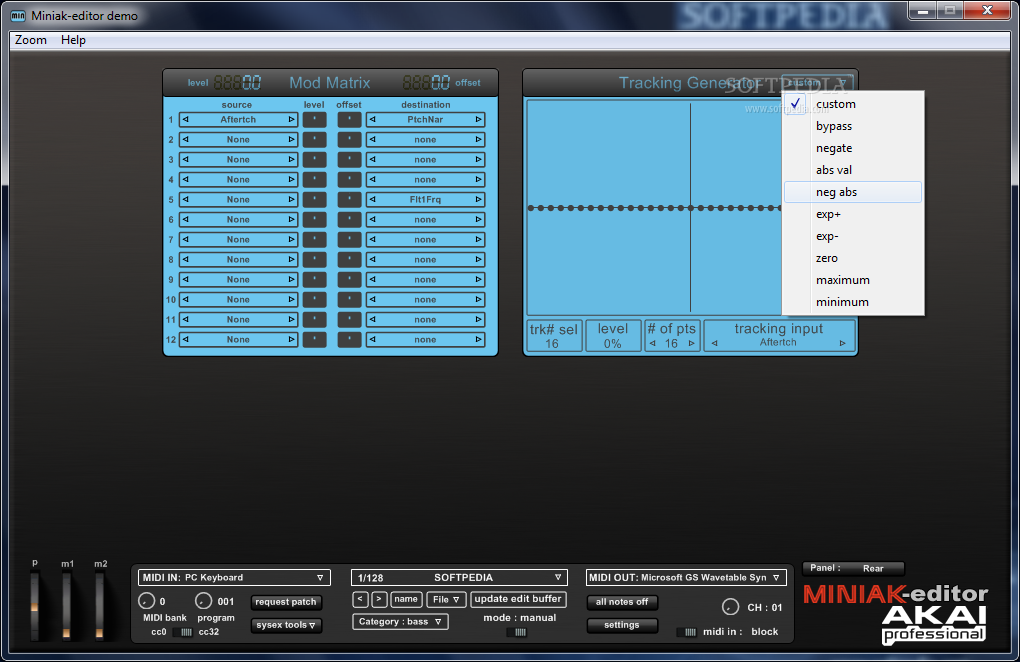Open the File dropdown

pyautogui.click(x=446, y=600)
